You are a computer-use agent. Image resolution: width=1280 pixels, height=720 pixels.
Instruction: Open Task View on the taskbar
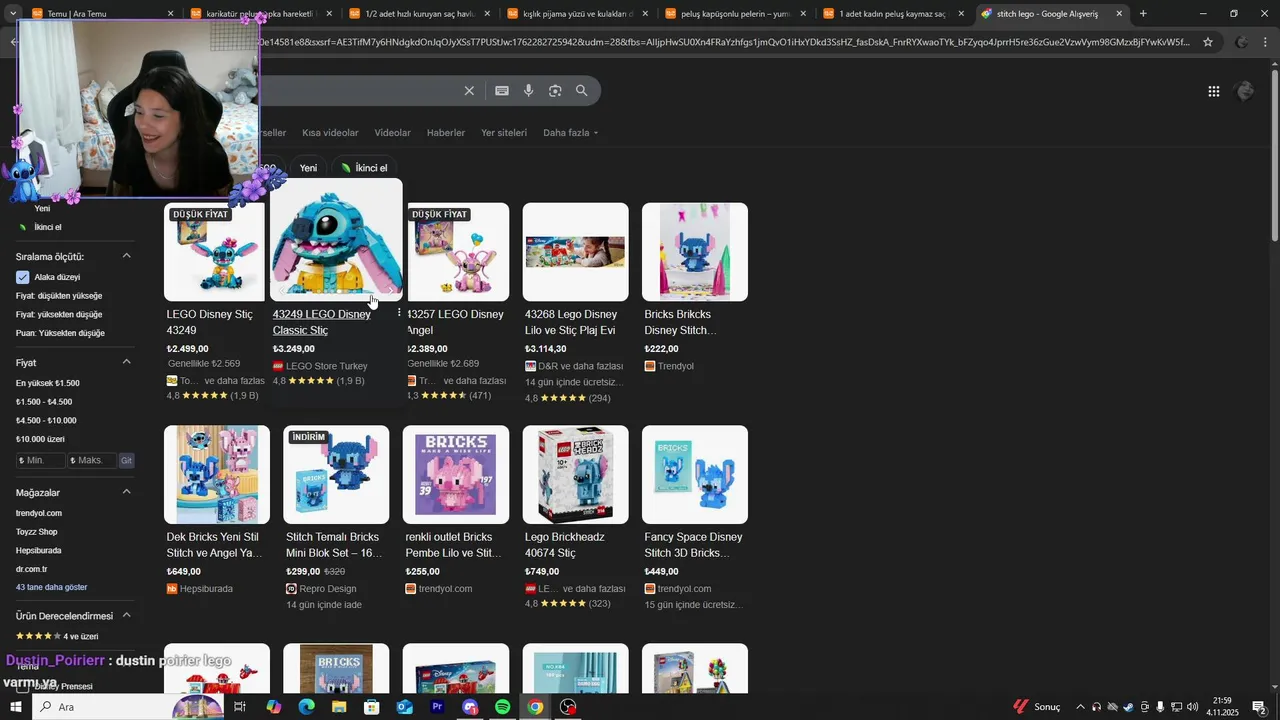click(x=240, y=707)
